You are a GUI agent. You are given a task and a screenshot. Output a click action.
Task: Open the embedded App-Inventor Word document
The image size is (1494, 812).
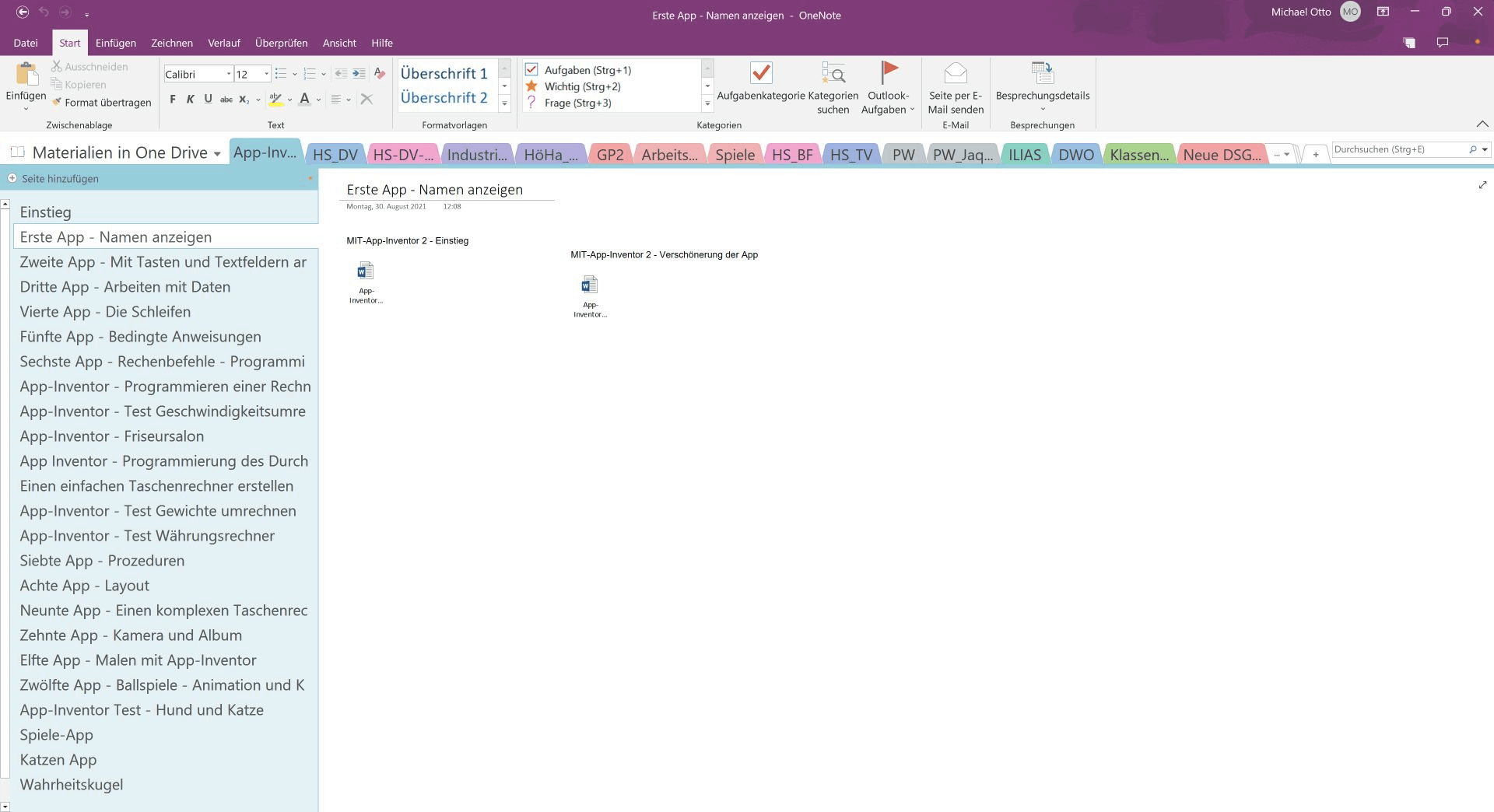[x=365, y=272]
